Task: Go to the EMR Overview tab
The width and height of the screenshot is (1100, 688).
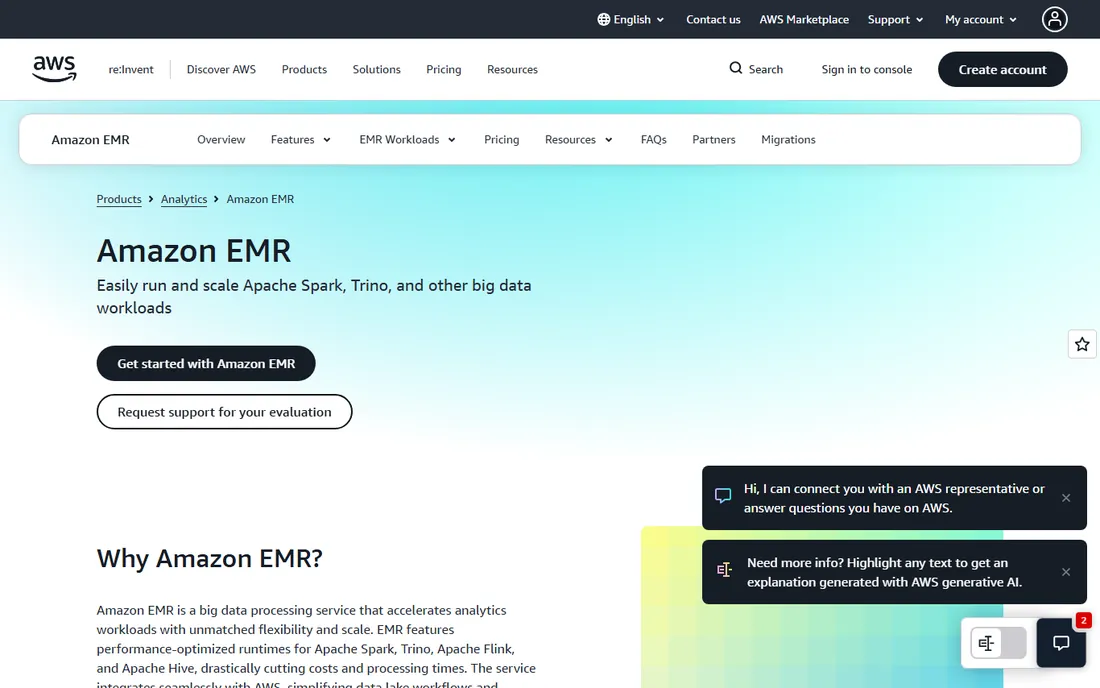Action: 221,140
